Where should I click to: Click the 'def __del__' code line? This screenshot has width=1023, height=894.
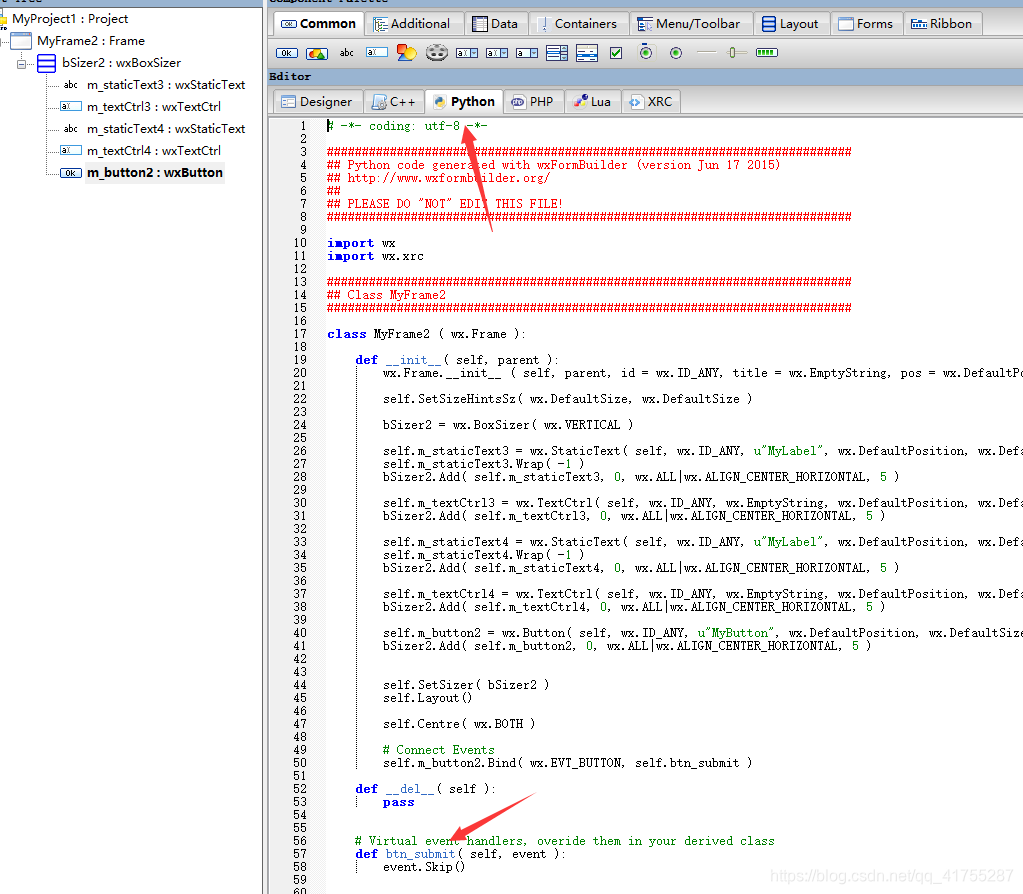pos(425,789)
